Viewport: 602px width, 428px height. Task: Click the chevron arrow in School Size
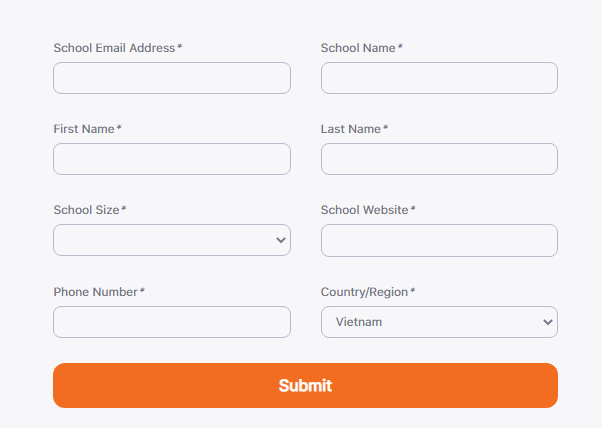(281, 240)
